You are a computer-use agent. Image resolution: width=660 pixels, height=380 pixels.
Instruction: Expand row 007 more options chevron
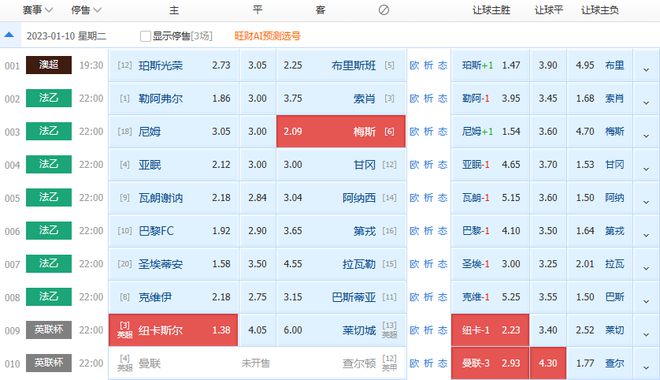click(x=646, y=268)
